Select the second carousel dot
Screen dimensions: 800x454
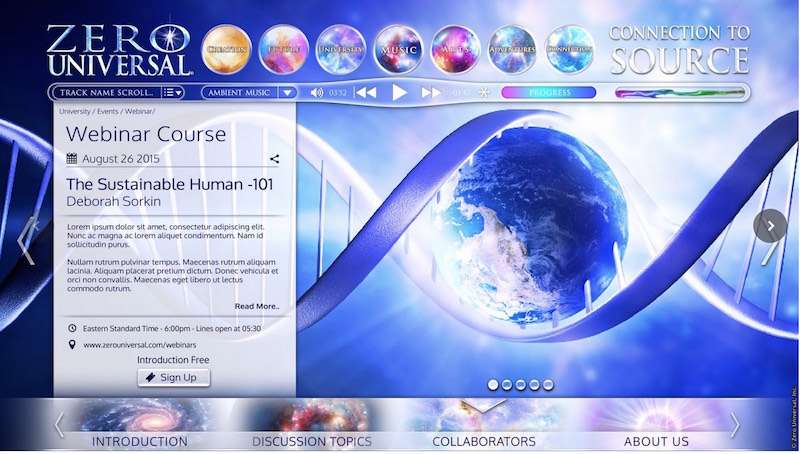tap(507, 385)
